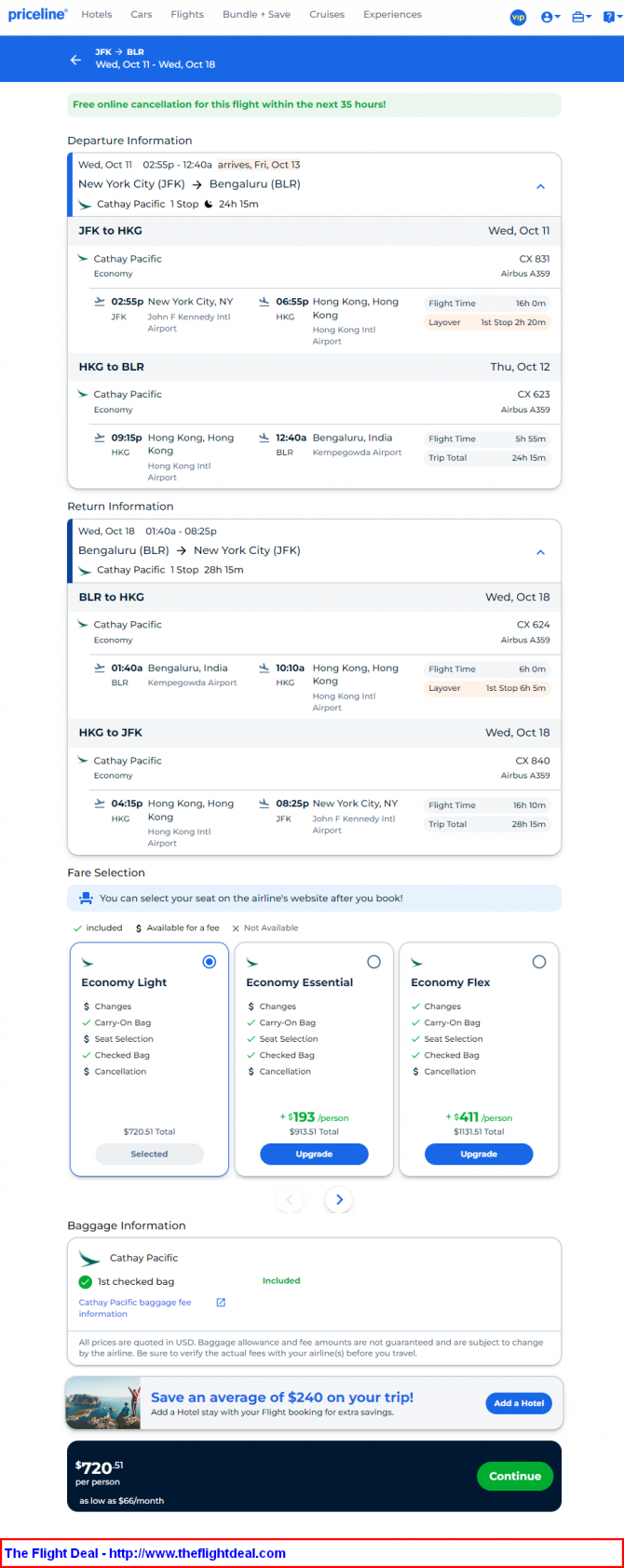Click the 'Layover 1st Stop 2h 20m' badge
The width and height of the screenshot is (624, 1568).
pyautogui.click(x=487, y=322)
